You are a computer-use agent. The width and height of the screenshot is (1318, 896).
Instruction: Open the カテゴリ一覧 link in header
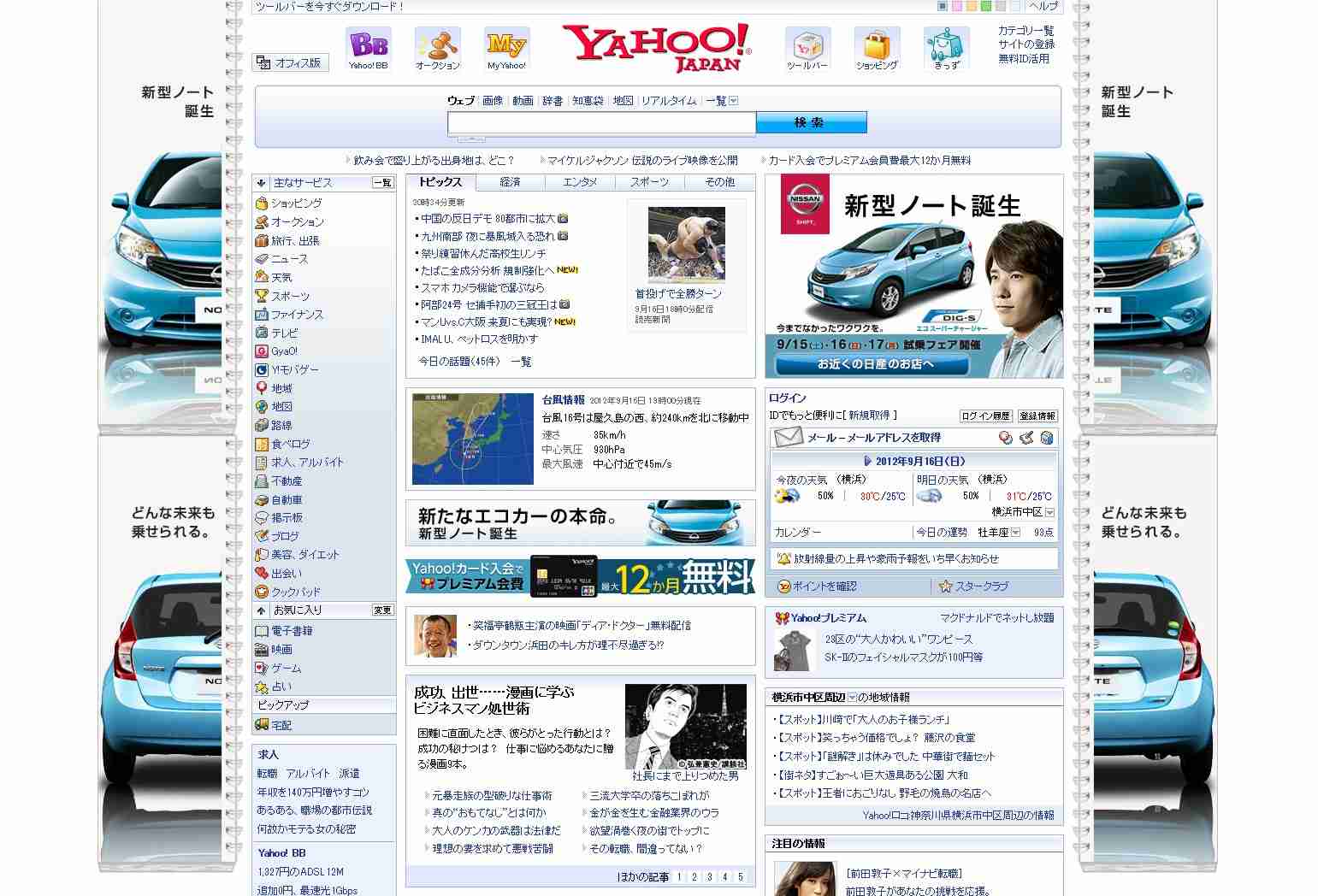(1026, 30)
